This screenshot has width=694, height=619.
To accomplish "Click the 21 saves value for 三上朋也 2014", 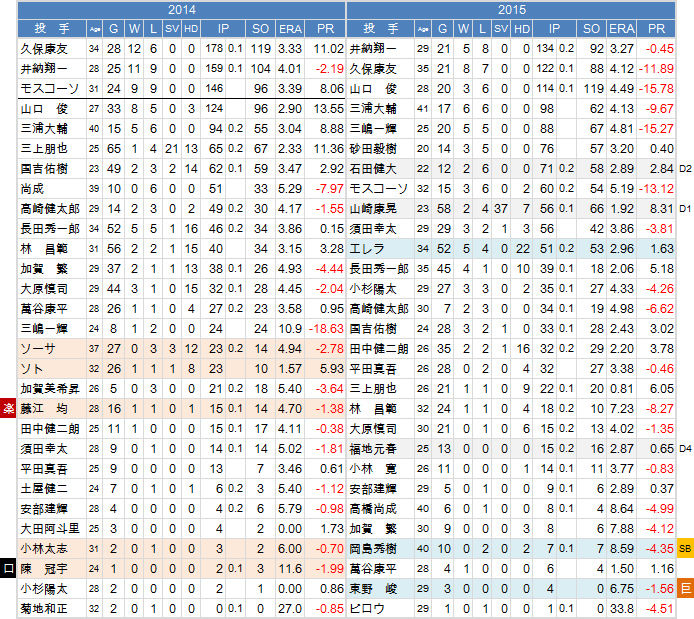I will (172, 149).
